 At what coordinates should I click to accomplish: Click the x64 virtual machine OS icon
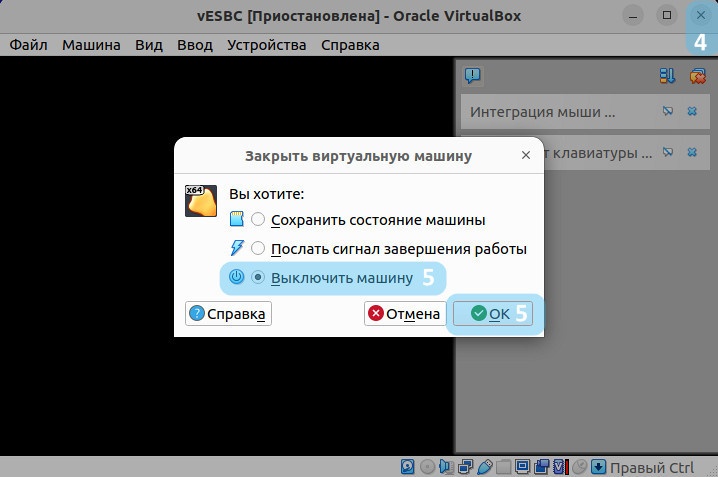pyautogui.click(x=201, y=201)
